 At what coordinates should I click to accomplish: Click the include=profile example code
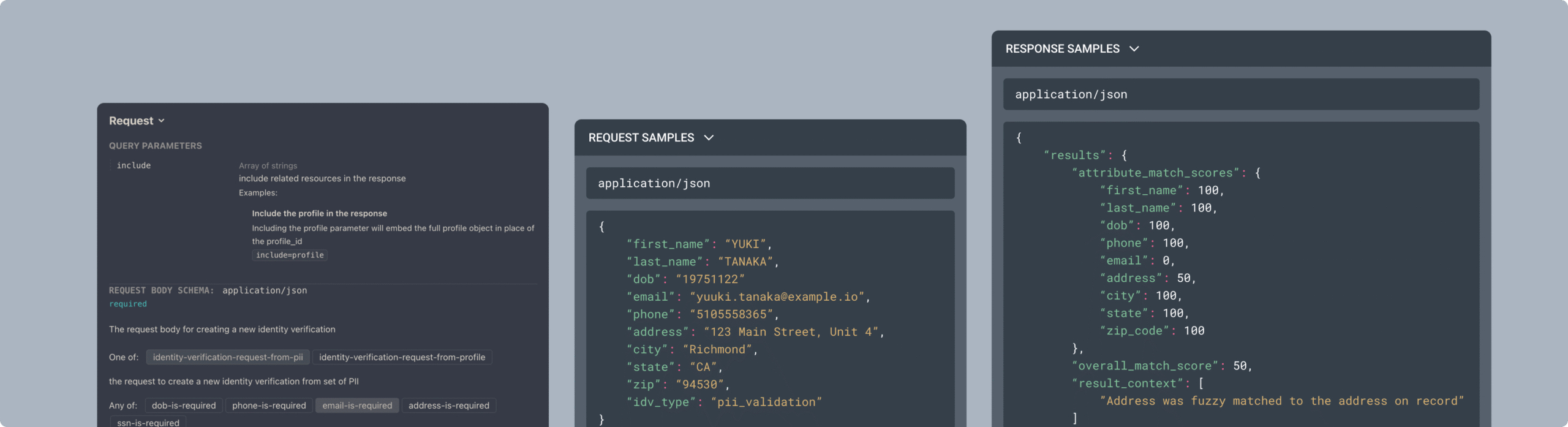(290, 255)
